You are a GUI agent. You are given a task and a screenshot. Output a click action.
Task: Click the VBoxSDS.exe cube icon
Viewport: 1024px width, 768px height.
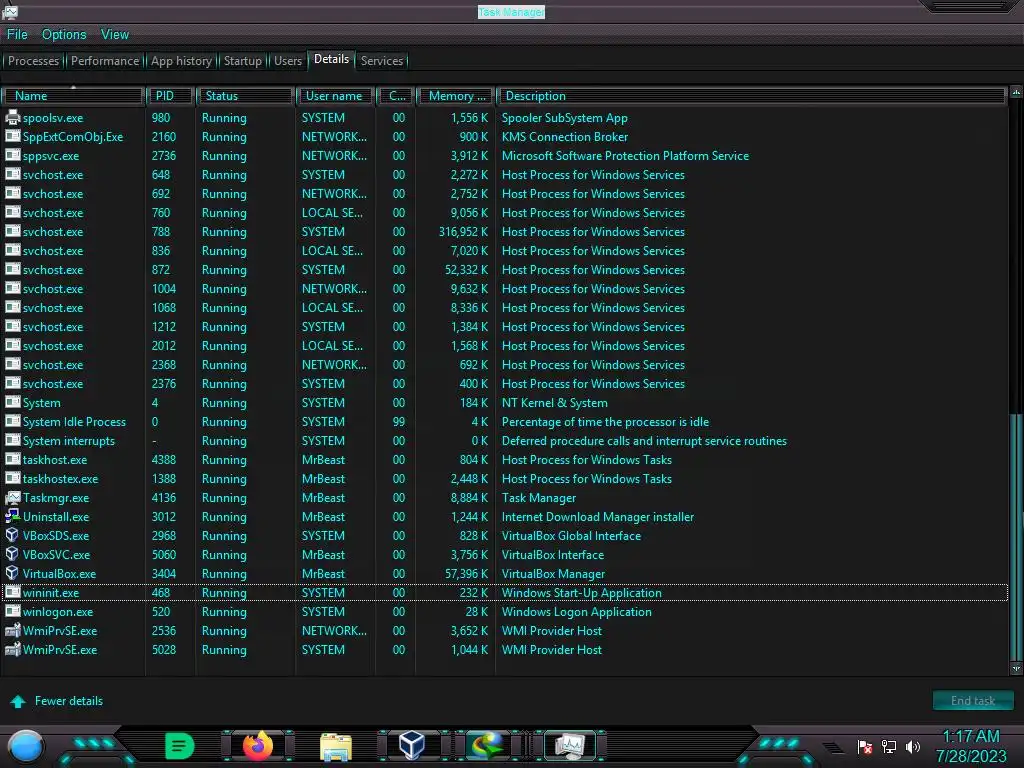point(12,536)
